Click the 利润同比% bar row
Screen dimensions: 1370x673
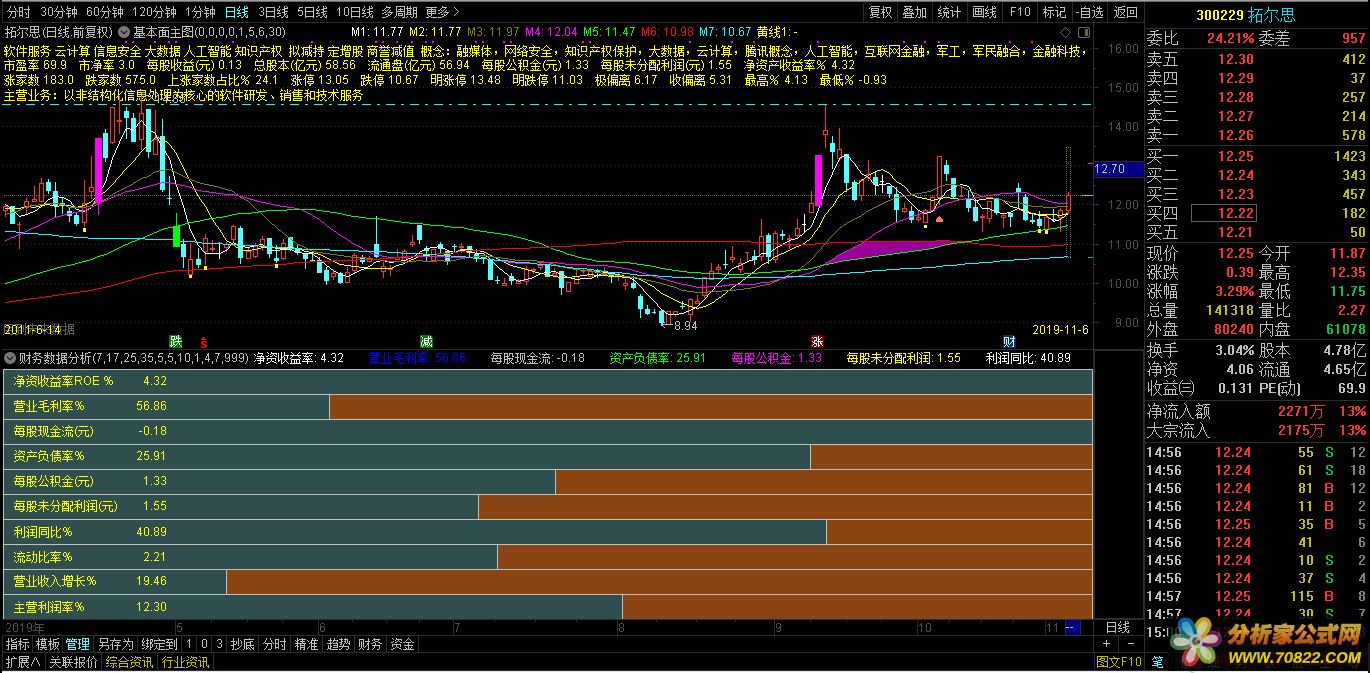tap(548, 531)
